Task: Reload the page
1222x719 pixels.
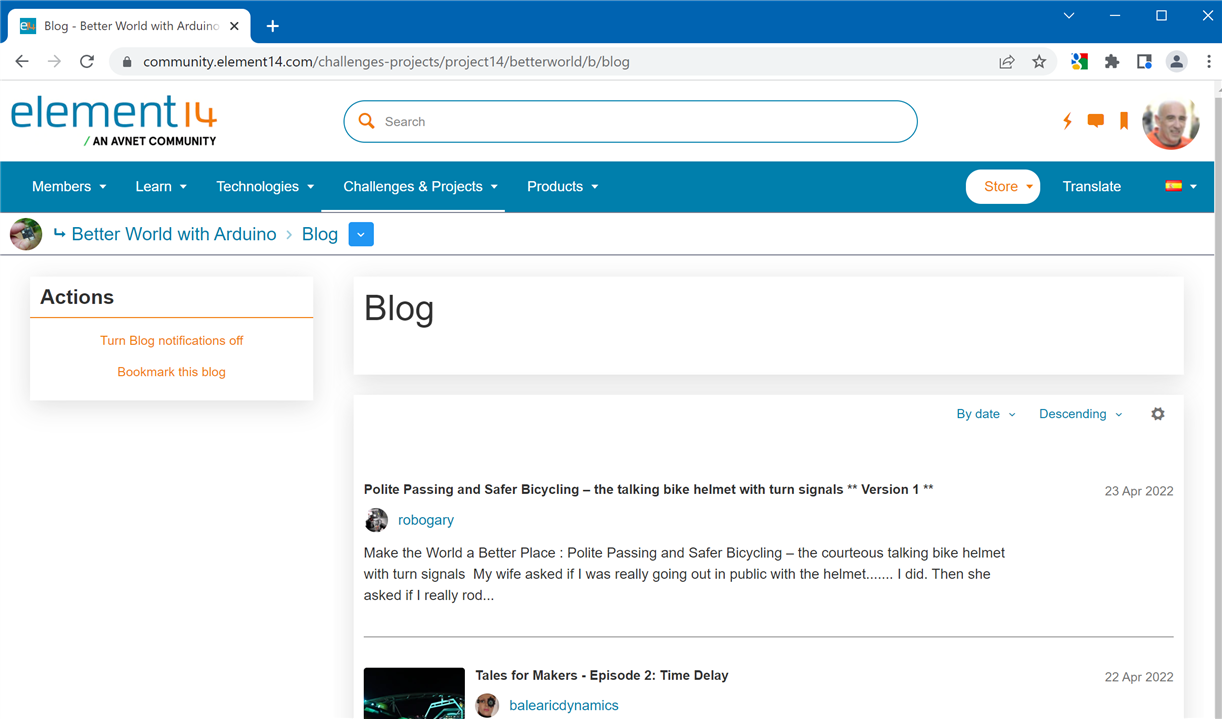Action: coord(87,62)
